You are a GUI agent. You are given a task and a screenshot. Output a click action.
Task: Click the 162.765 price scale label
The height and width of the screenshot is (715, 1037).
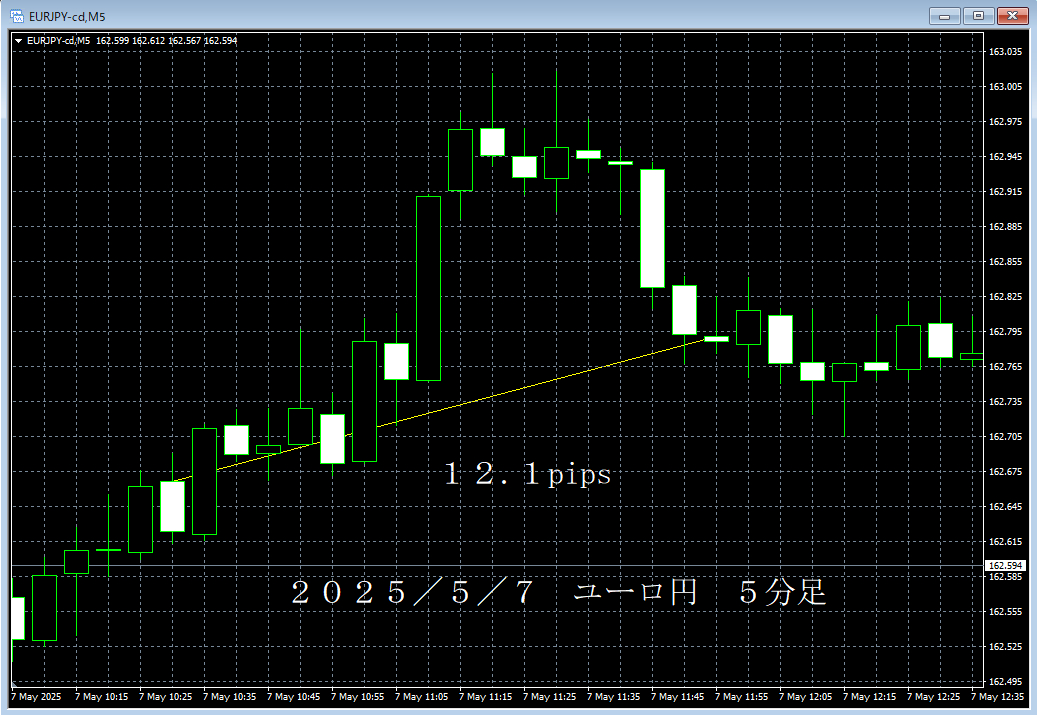[x=1005, y=366]
